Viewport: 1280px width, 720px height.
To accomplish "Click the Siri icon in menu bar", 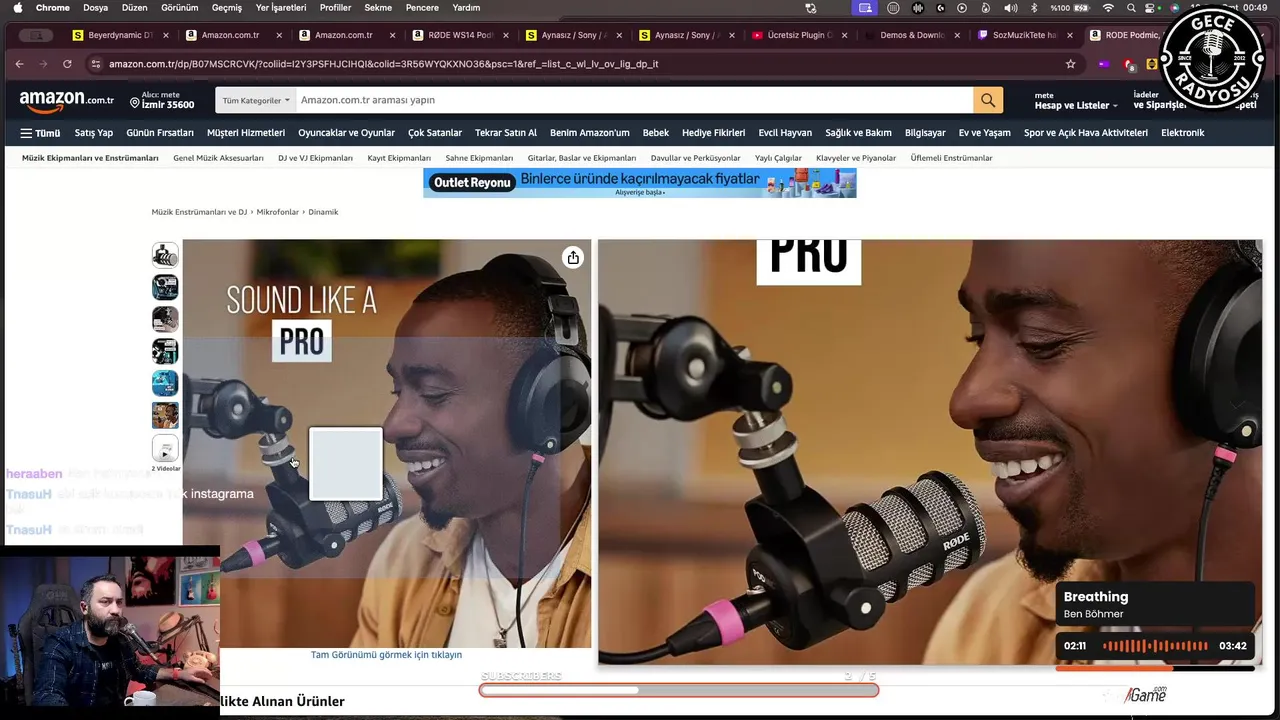I will 1174,8.
